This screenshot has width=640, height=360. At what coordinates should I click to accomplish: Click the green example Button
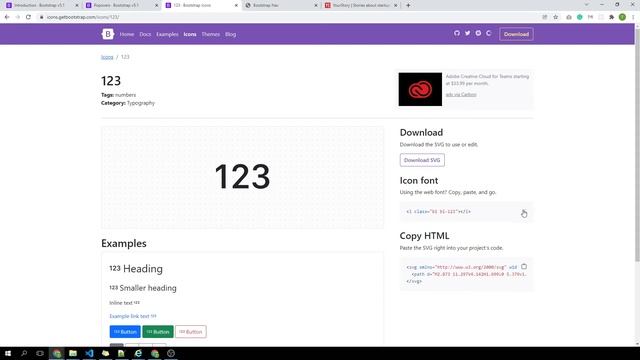coord(158,331)
